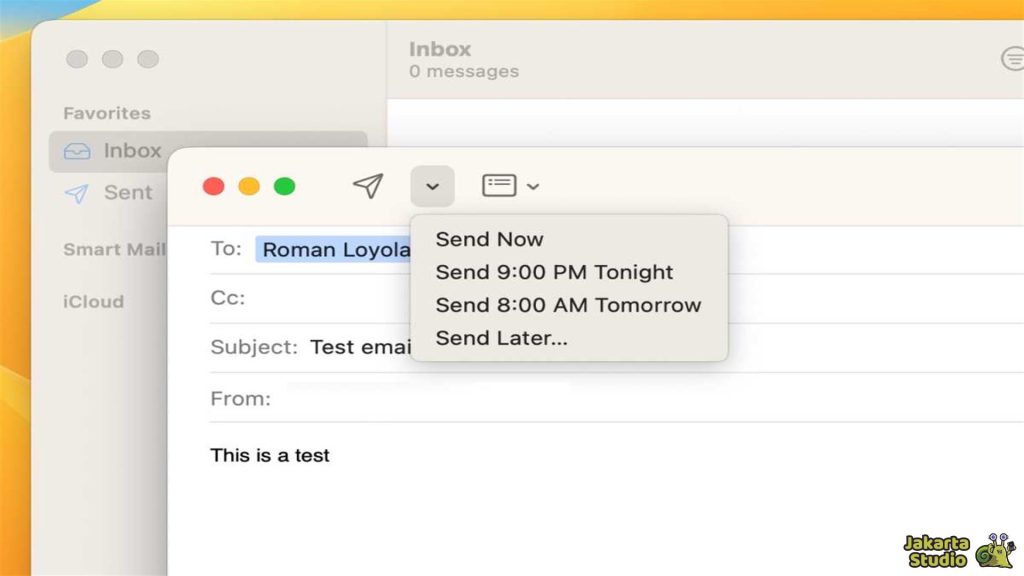Send the email via the paper plane icon
Screen dimensions: 1024x576
(x=367, y=185)
